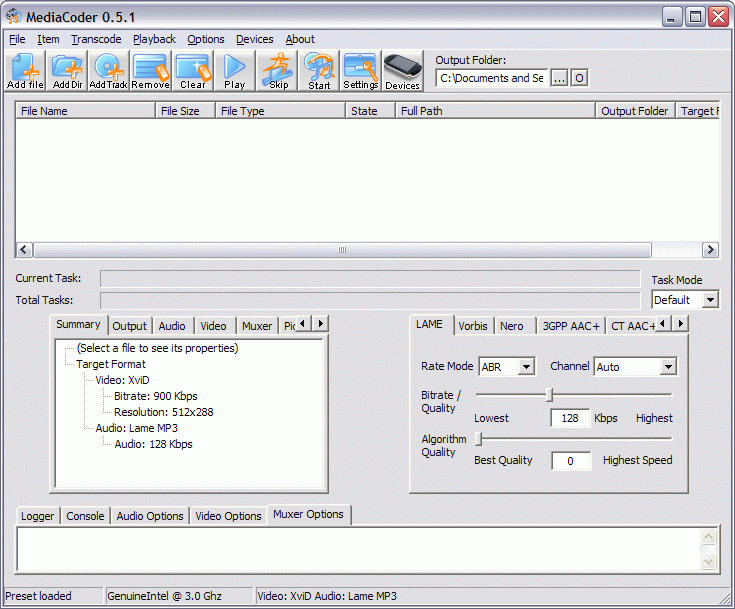This screenshot has width=735, height=609.
Task: Switch to the Vorbis encoder tab
Action: tap(473, 326)
